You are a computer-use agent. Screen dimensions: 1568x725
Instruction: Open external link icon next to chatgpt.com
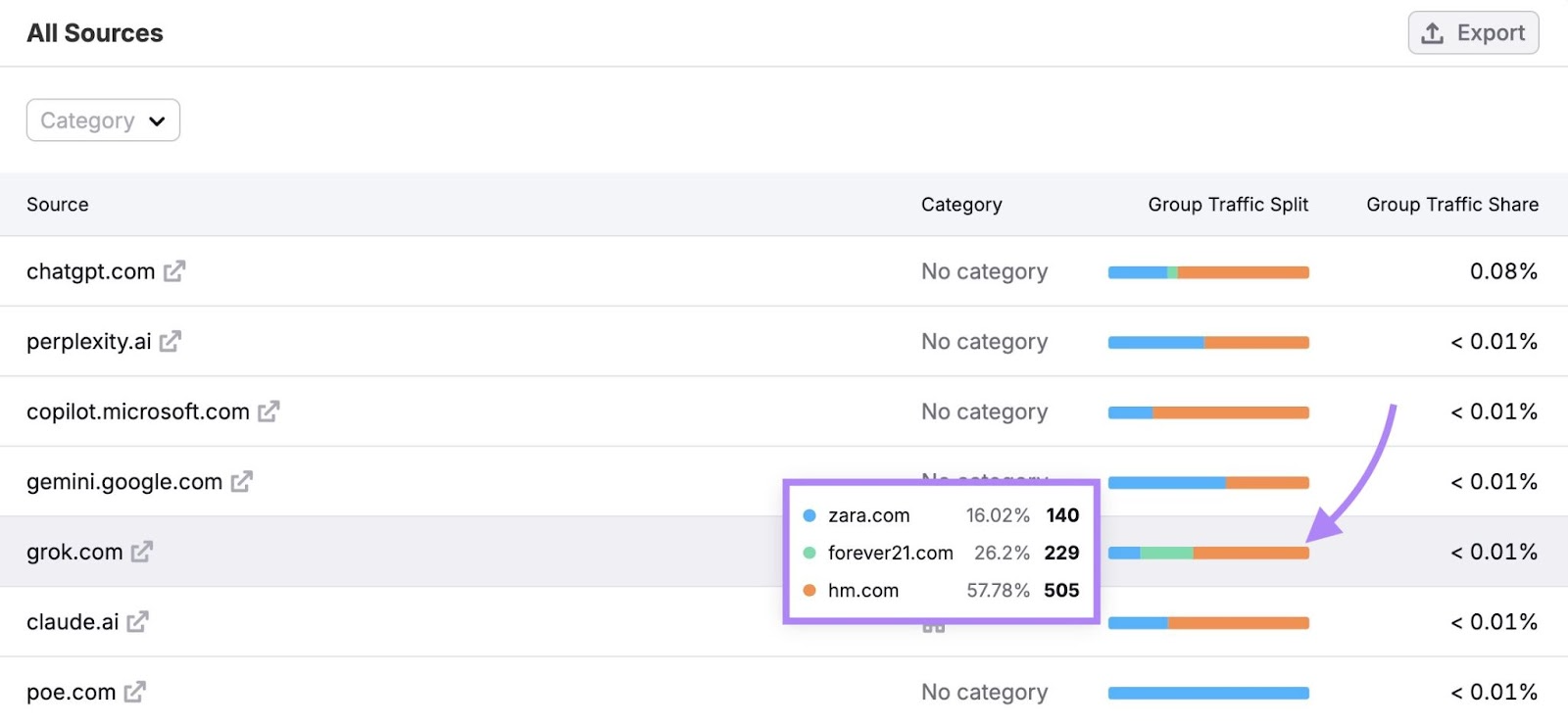174,271
